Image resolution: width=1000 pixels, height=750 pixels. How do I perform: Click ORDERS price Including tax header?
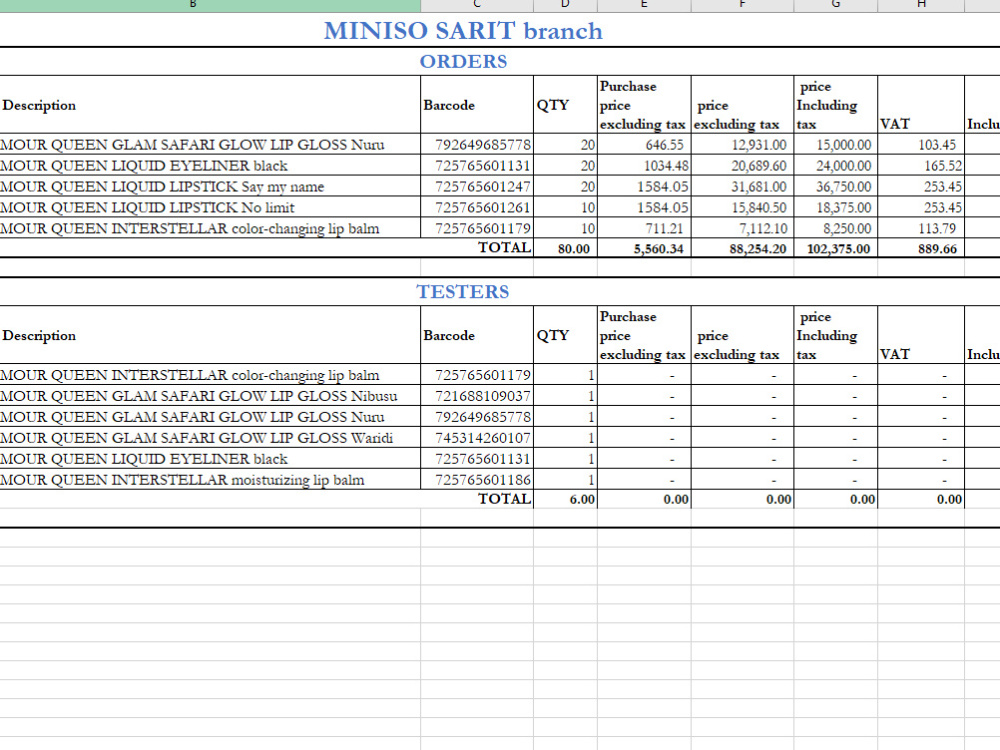click(x=835, y=105)
